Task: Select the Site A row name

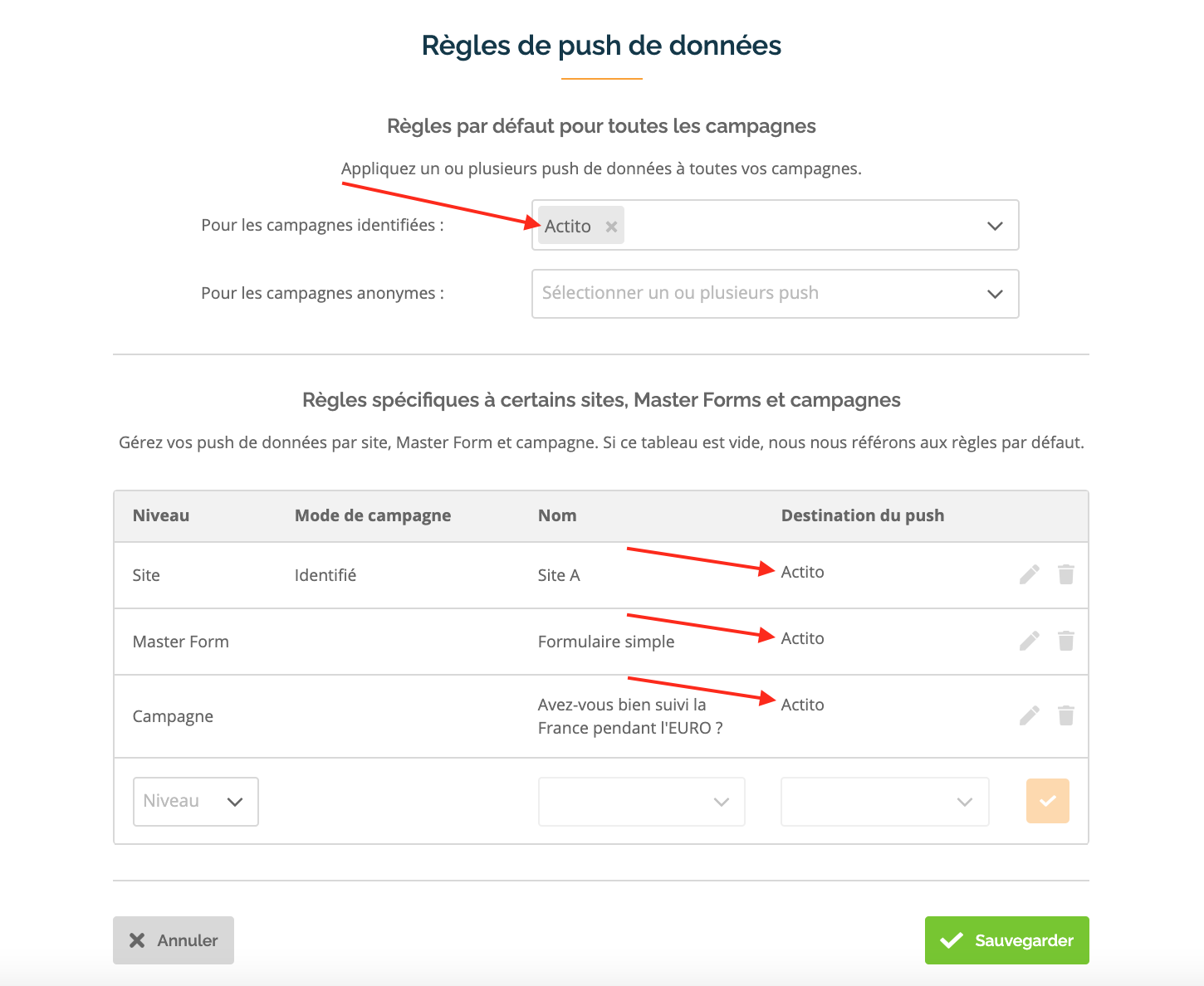Action: (x=559, y=575)
